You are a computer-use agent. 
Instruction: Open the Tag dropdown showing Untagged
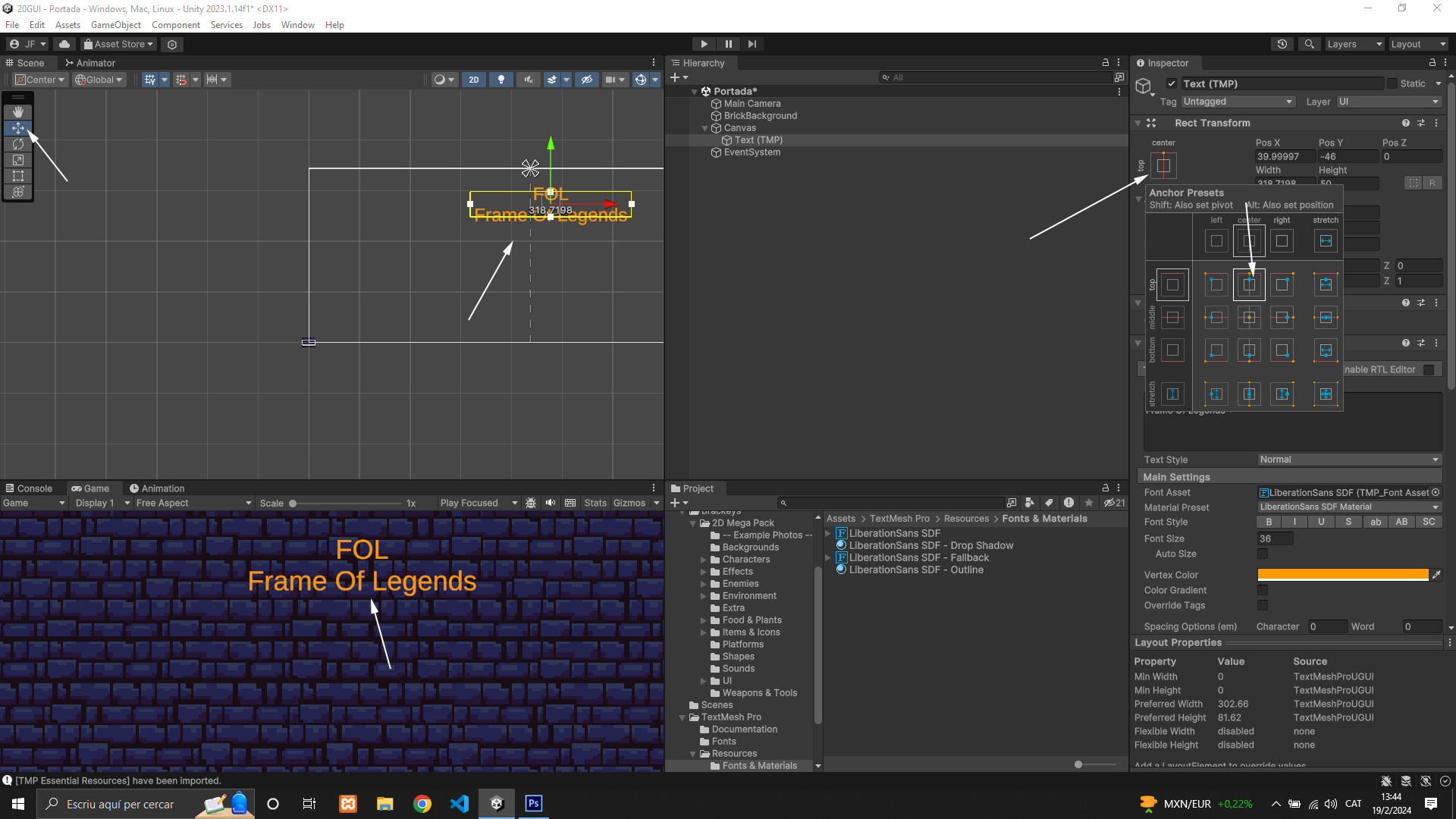point(1237,102)
